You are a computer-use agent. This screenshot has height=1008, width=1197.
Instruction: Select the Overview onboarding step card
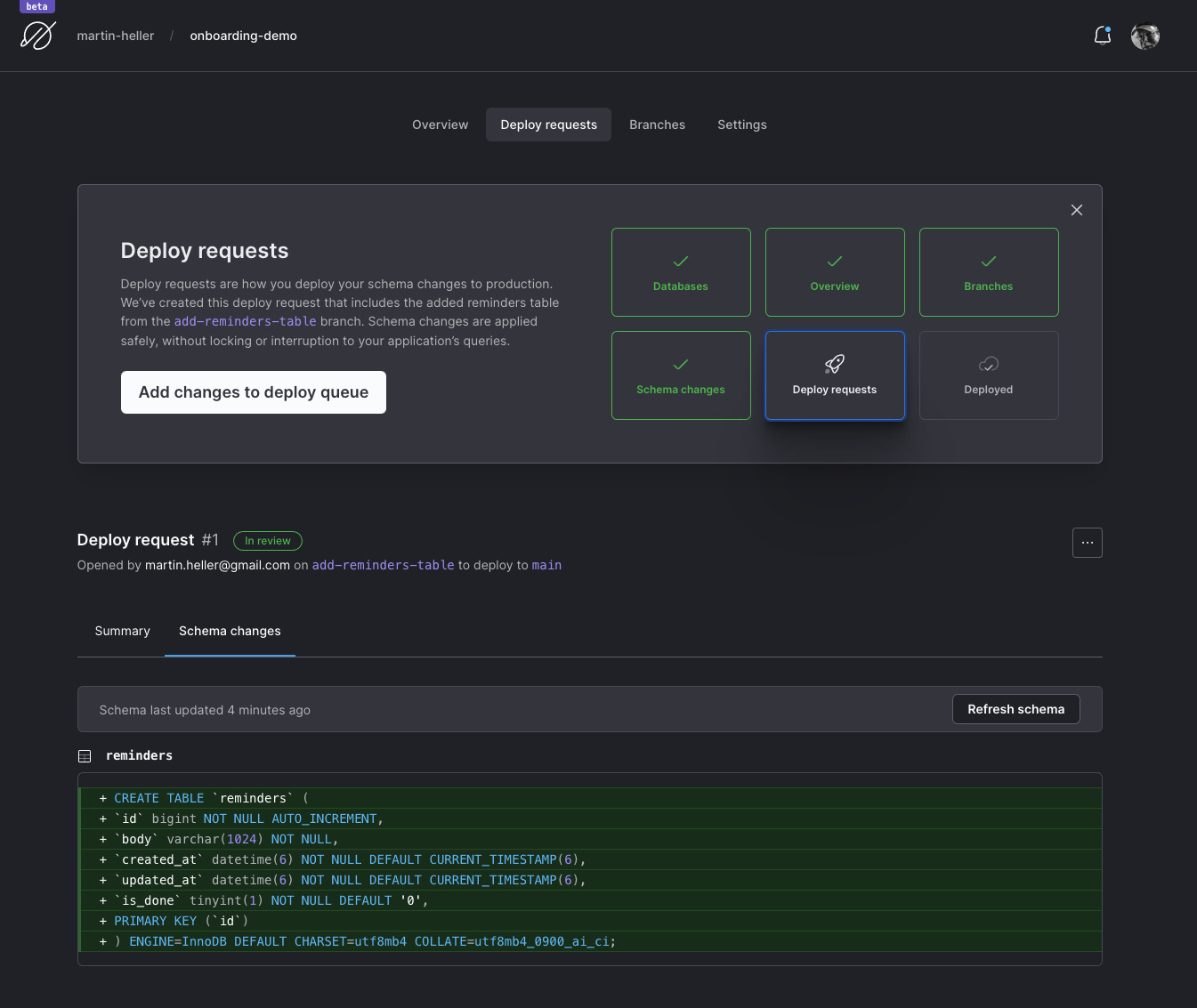835,272
